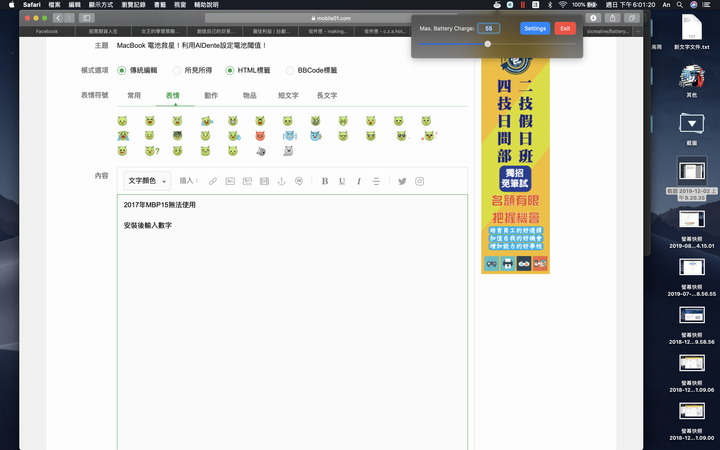Apply strikethrough formatting in editor toolbar
720x450 pixels.
pyautogui.click(x=376, y=181)
